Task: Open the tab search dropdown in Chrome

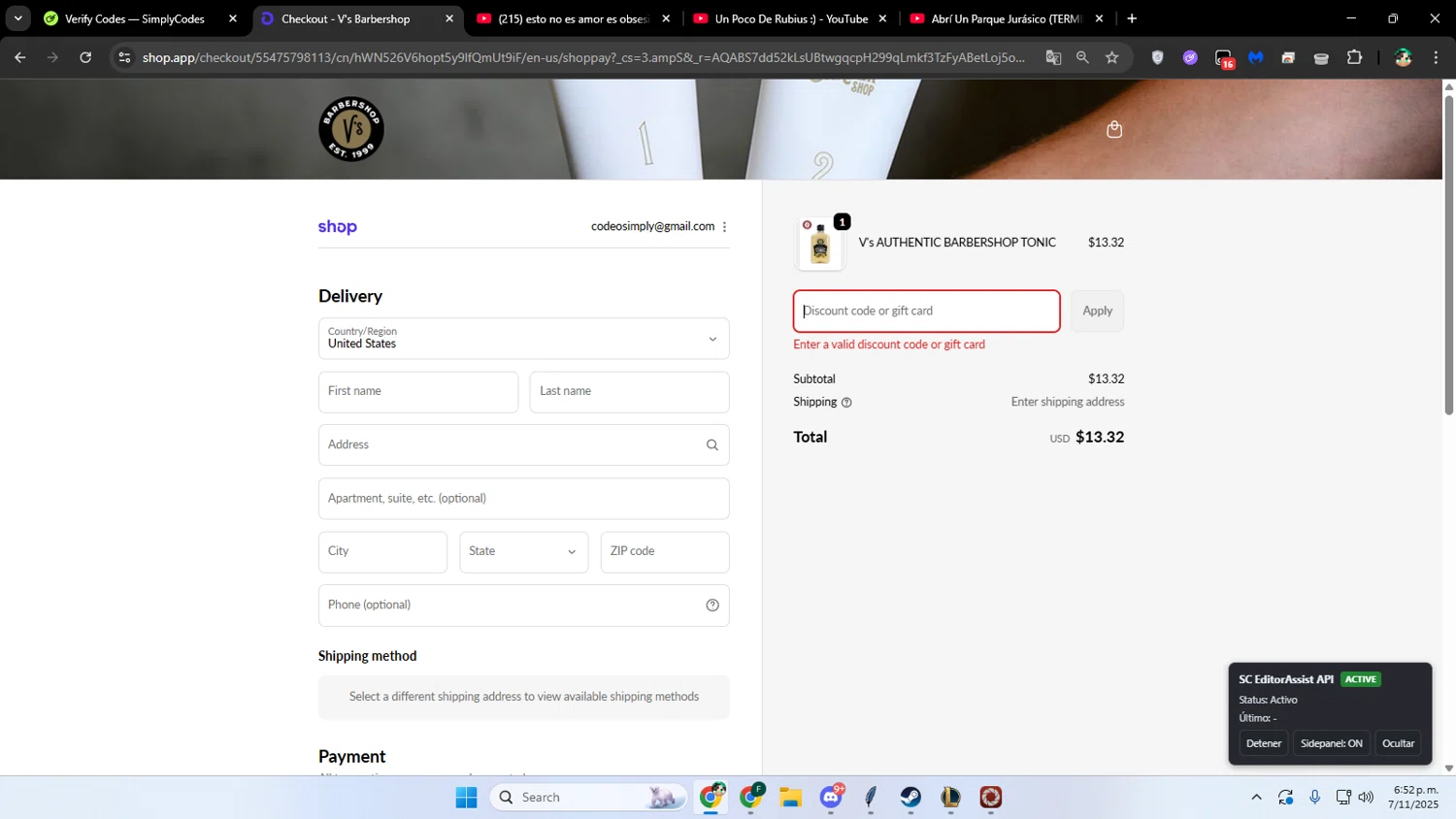Action: coord(17,18)
